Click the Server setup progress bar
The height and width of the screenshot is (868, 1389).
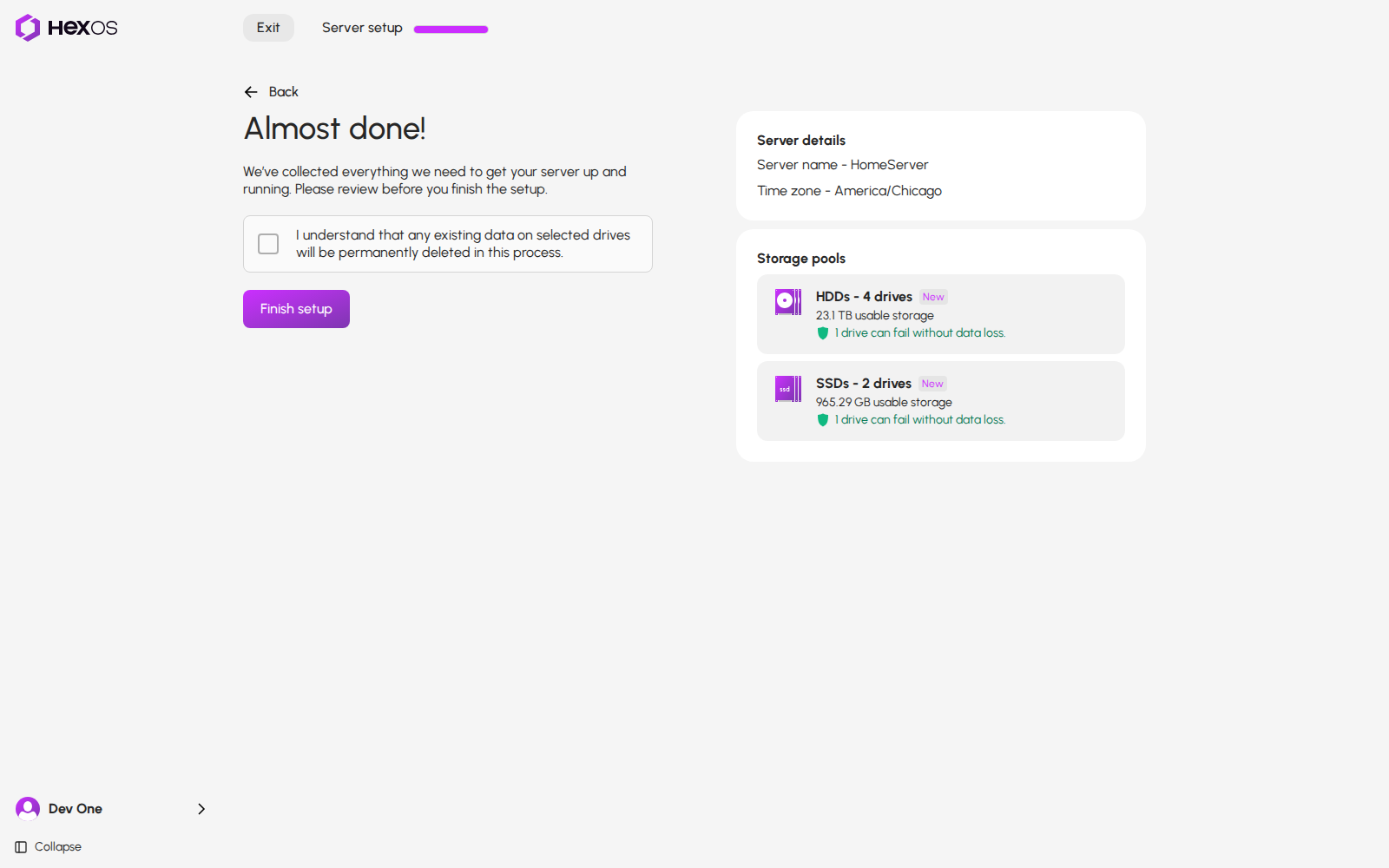(451, 29)
